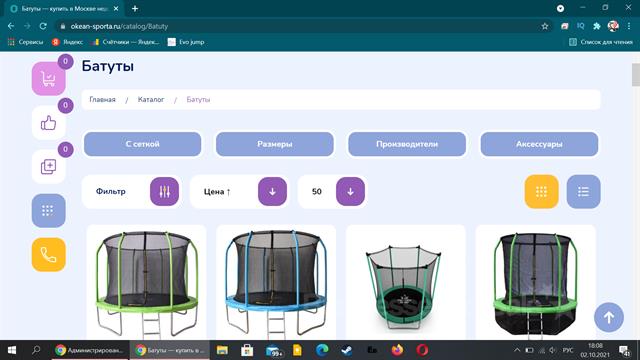Screen dimensions: 640x360
Task: Open the Размеры category button
Action: (x=275, y=144)
